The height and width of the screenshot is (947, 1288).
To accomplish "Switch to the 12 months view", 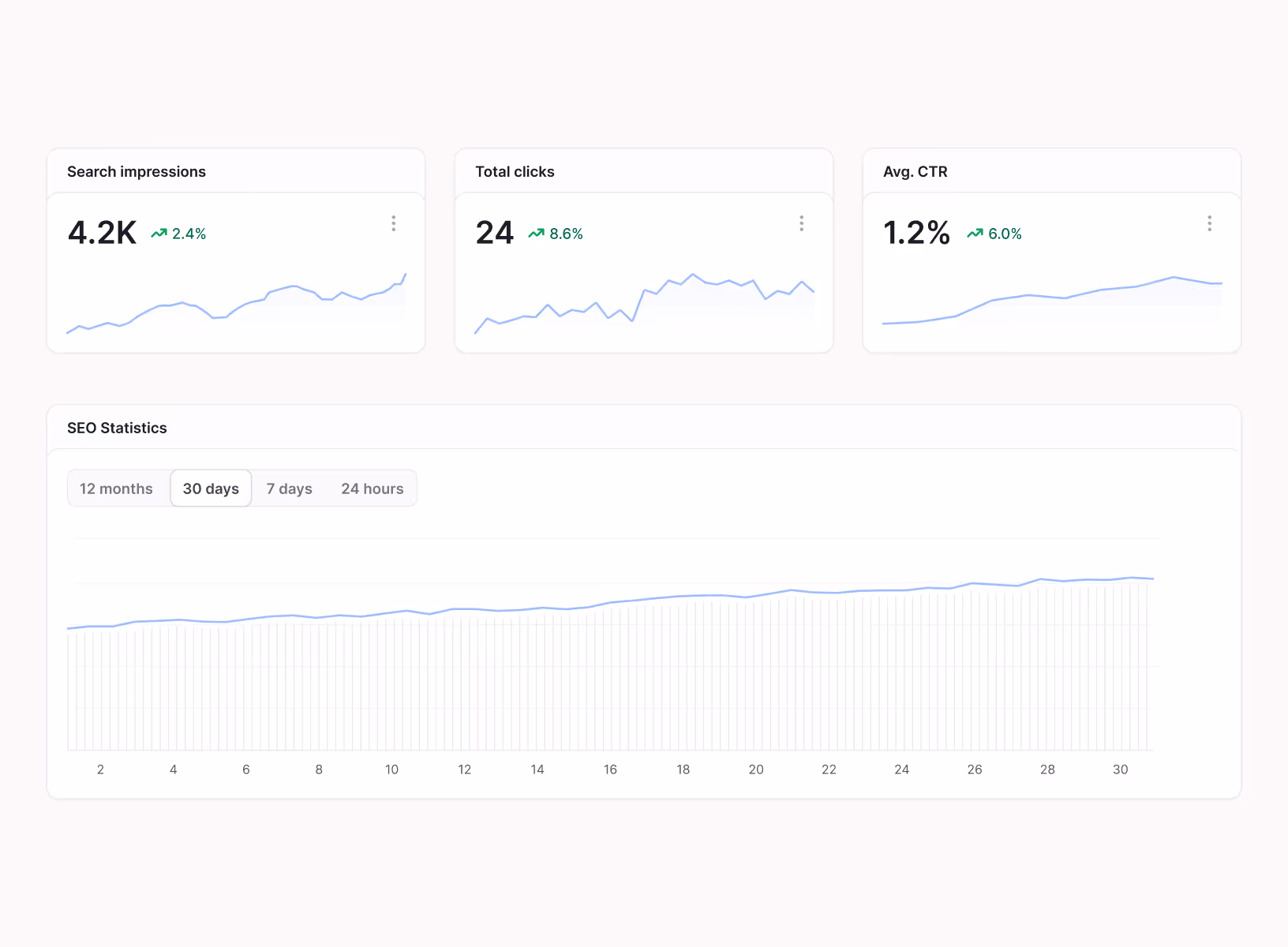I will 117,488.
